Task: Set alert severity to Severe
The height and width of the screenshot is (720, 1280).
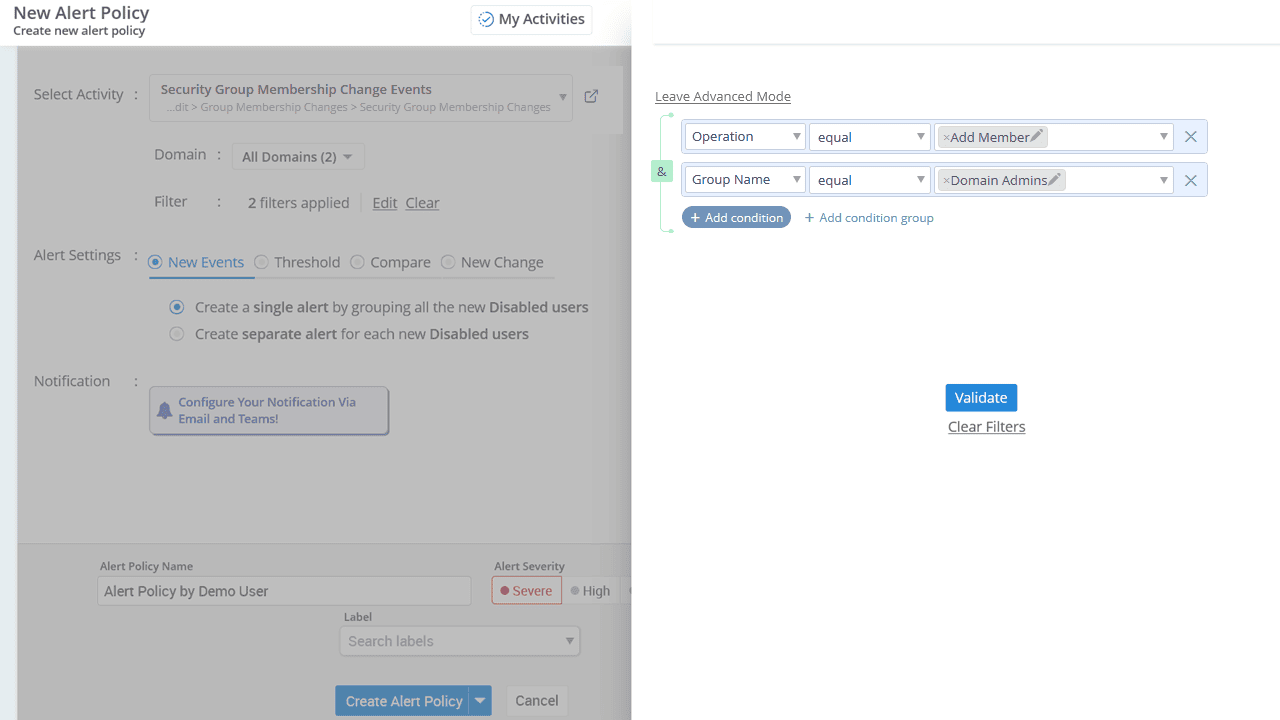Action: point(526,590)
